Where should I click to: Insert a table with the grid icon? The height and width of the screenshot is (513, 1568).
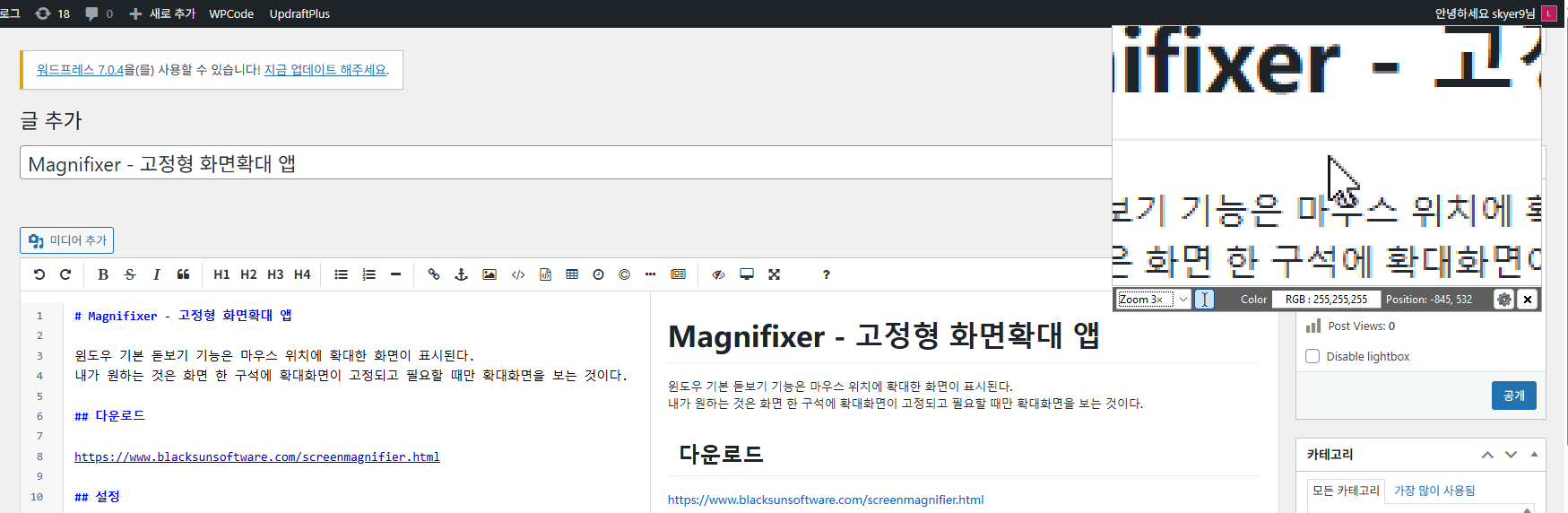click(x=572, y=274)
